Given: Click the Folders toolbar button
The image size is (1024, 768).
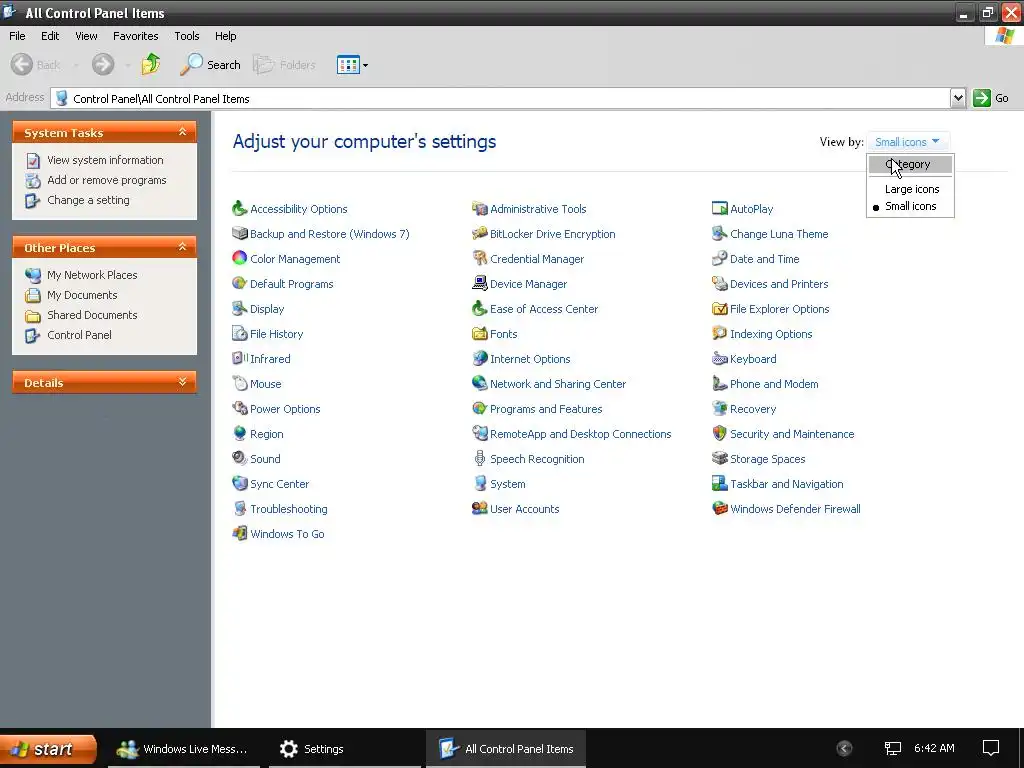Looking at the screenshot, I should (x=284, y=64).
